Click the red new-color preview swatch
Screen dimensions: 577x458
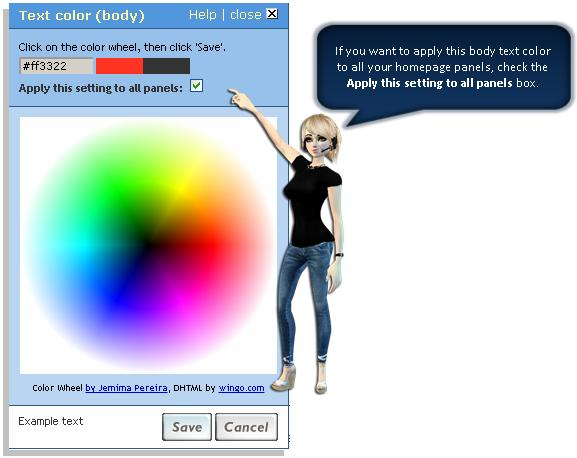(120, 66)
